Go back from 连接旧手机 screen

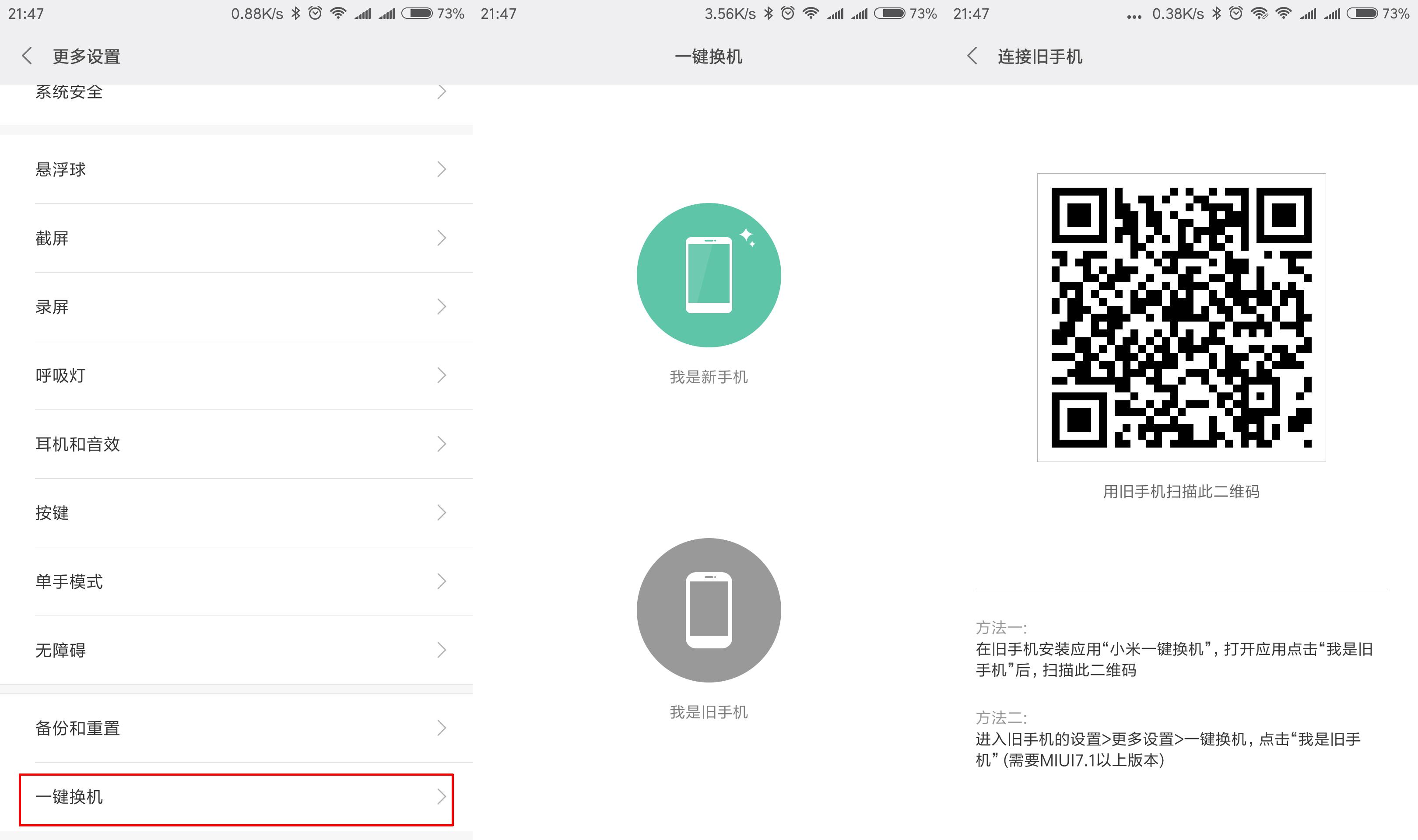click(x=972, y=56)
